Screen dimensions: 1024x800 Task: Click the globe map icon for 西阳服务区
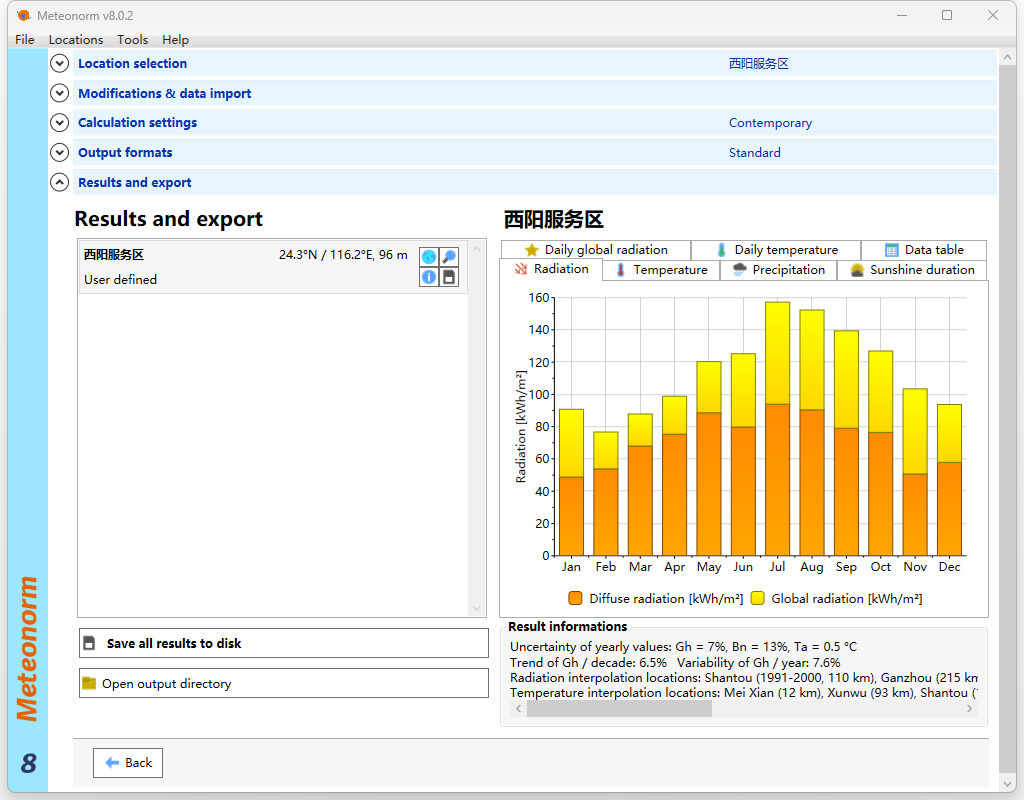(x=428, y=257)
